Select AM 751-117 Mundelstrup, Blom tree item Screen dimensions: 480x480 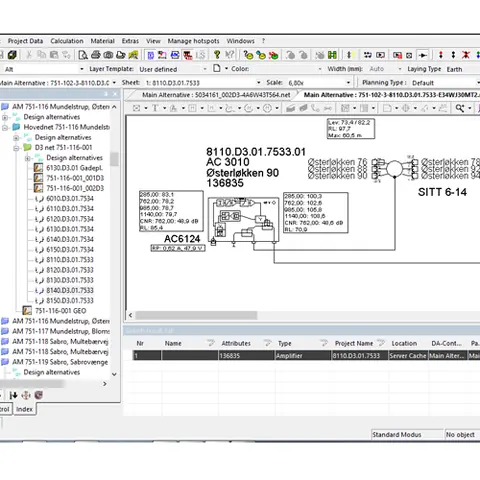61,331
